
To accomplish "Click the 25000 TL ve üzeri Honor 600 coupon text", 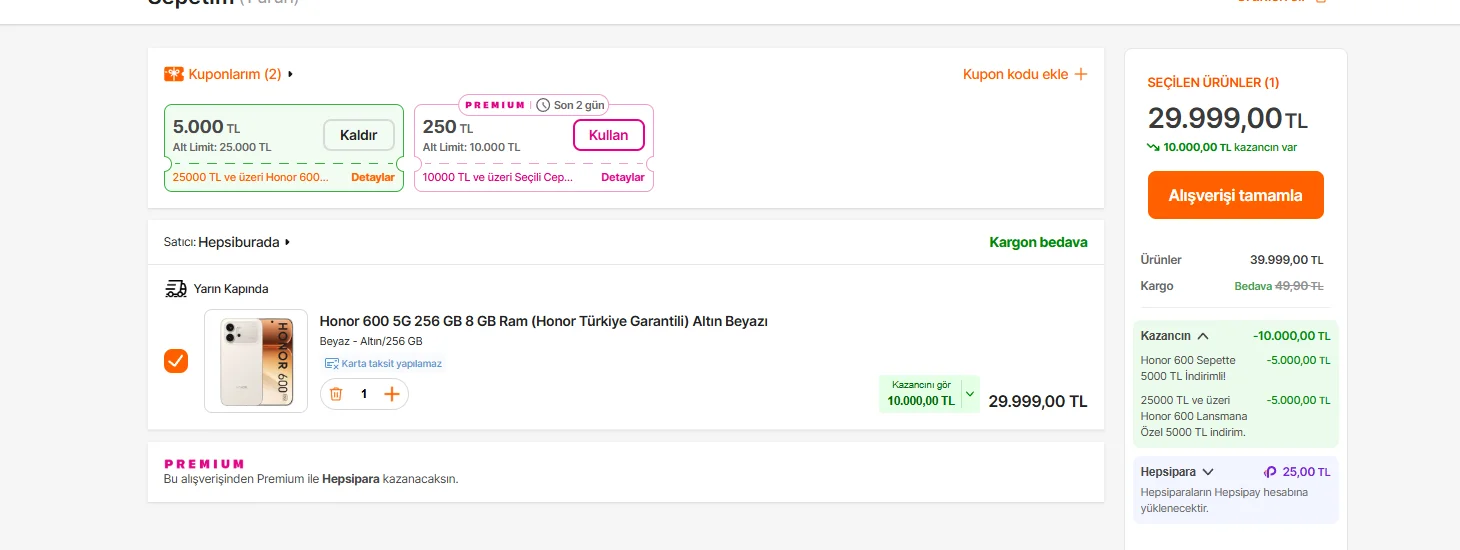I will (250, 177).
